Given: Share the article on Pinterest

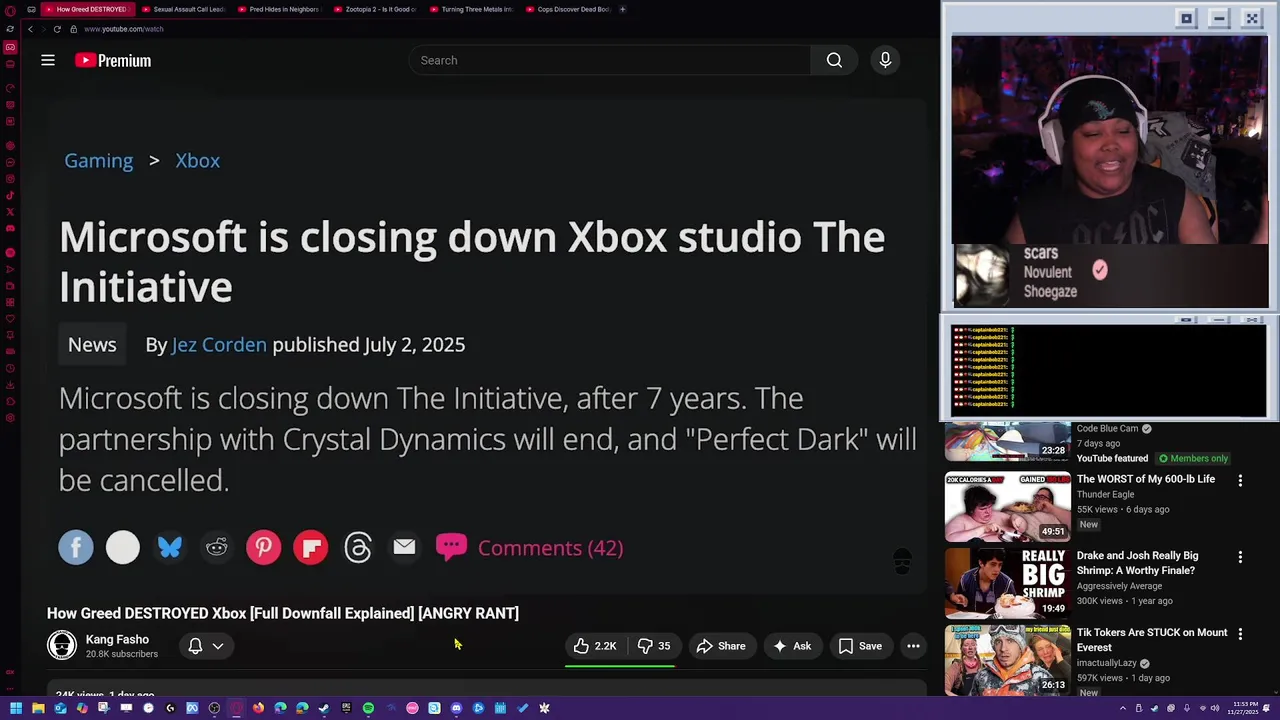Looking at the screenshot, I should click(x=264, y=547).
